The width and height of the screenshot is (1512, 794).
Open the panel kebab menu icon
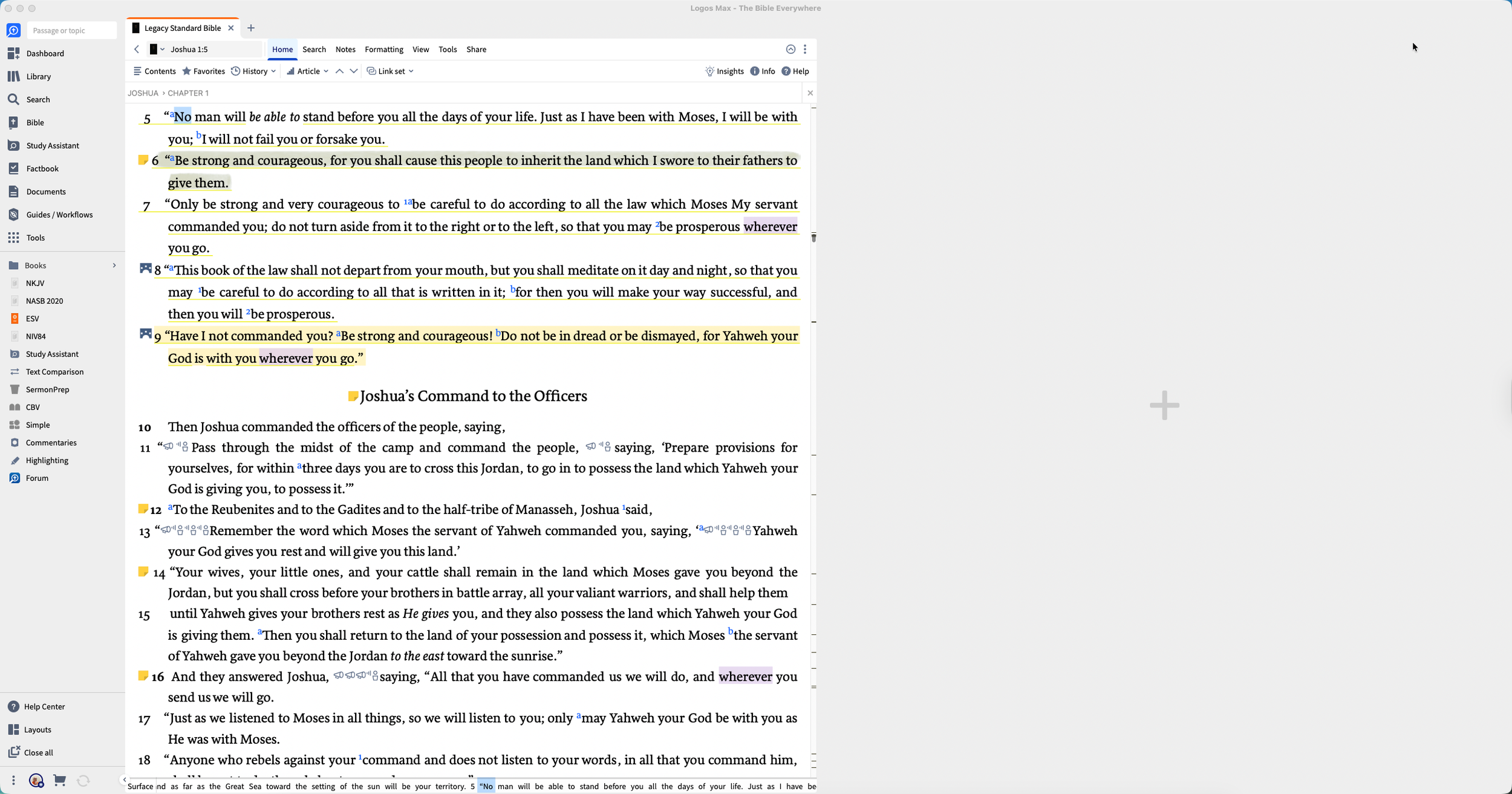pyautogui.click(x=805, y=49)
